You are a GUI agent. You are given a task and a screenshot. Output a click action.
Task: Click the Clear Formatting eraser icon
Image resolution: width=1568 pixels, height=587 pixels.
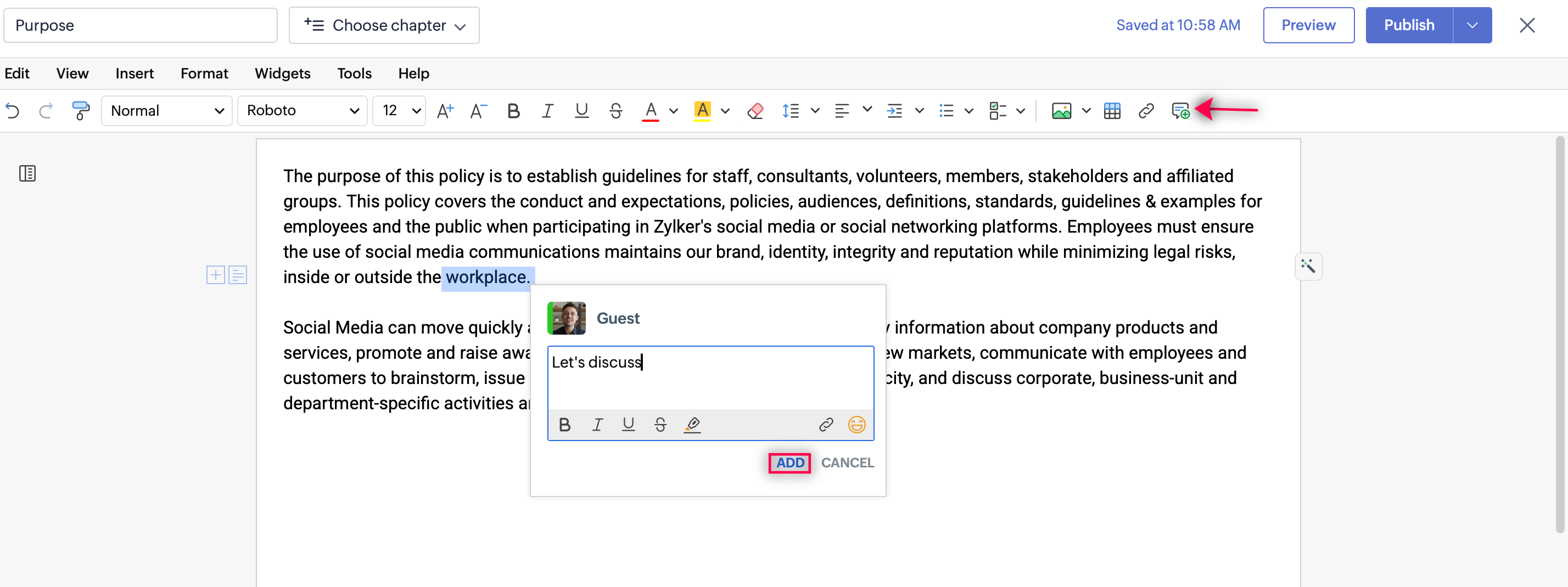point(755,111)
